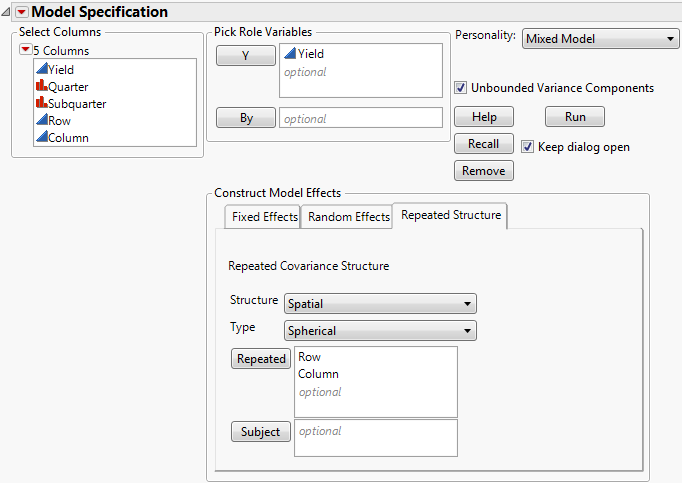Image resolution: width=682 pixels, height=483 pixels.
Task: Open the Structure dropdown set to Spatial
Action: (380, 304)
